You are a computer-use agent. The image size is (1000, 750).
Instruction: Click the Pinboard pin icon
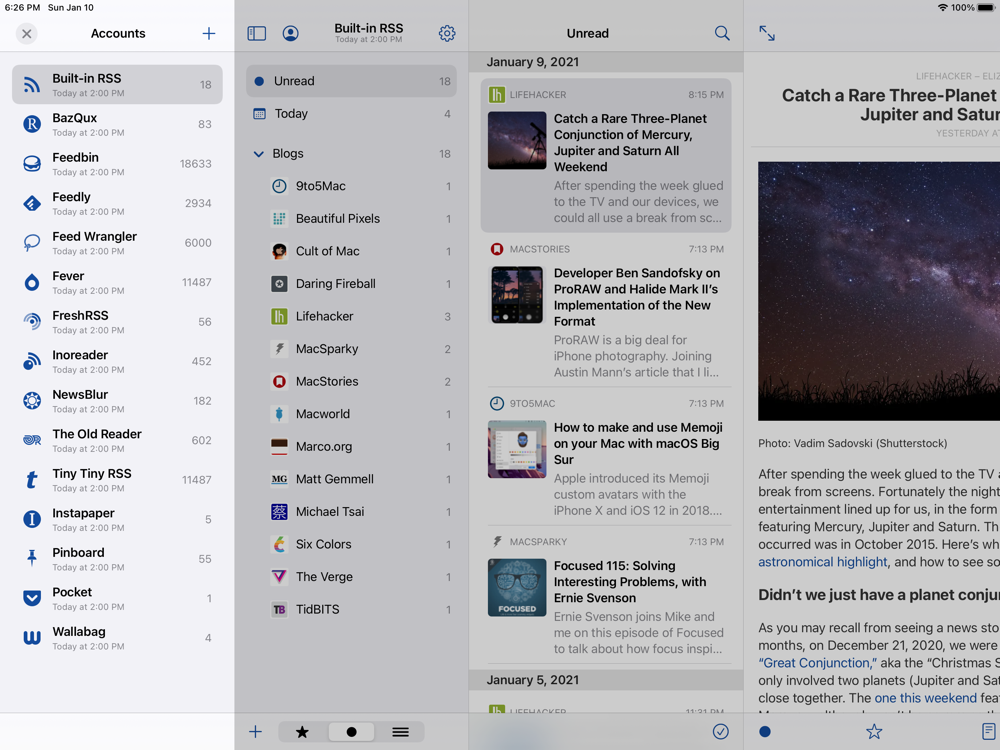click(32, 559)
